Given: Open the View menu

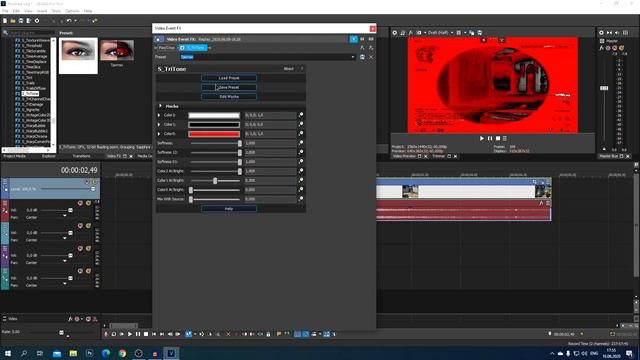Looking at the screenshot, I should coord(29,11).
